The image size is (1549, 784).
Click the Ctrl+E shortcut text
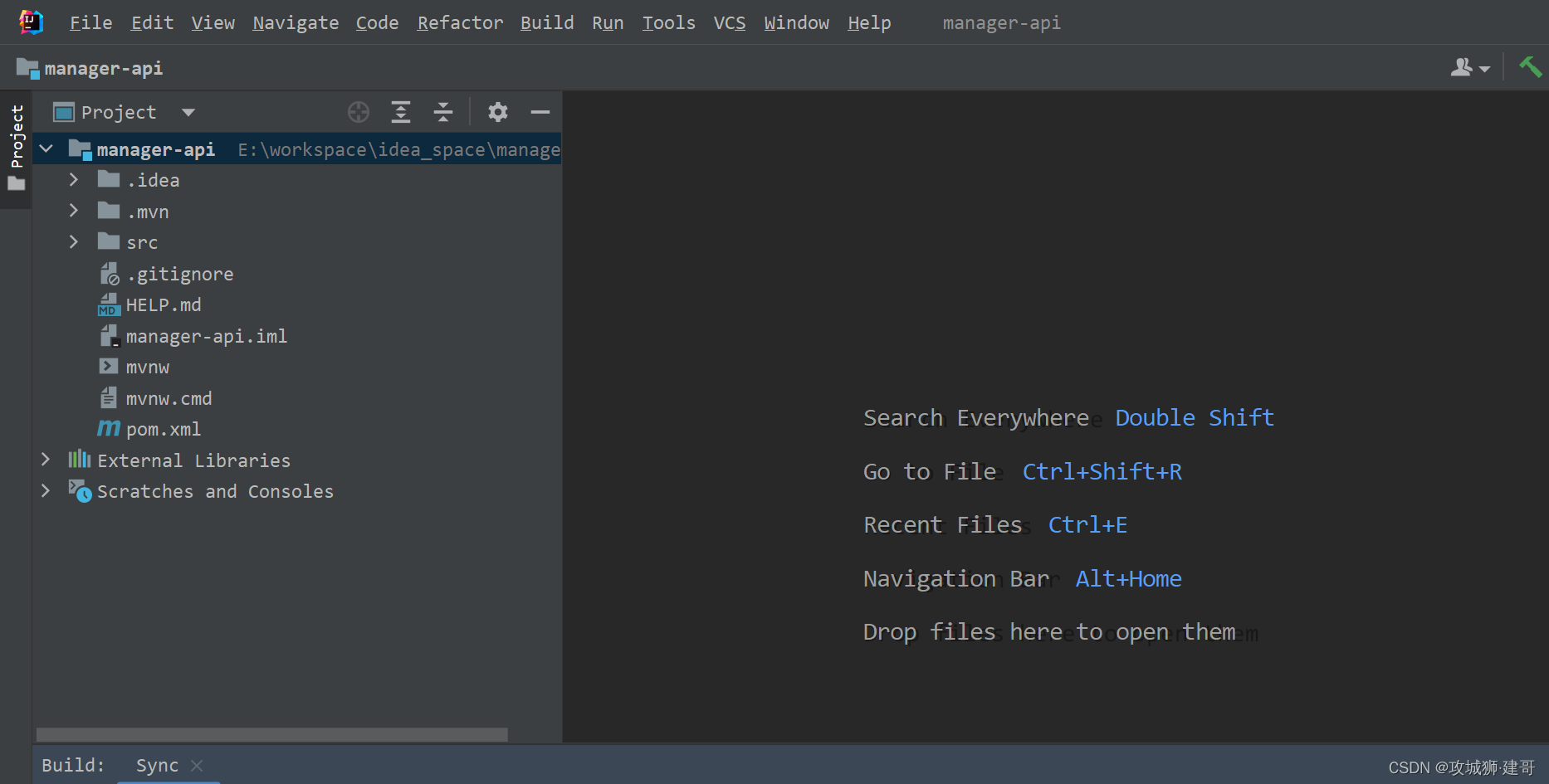[1088, 524]
